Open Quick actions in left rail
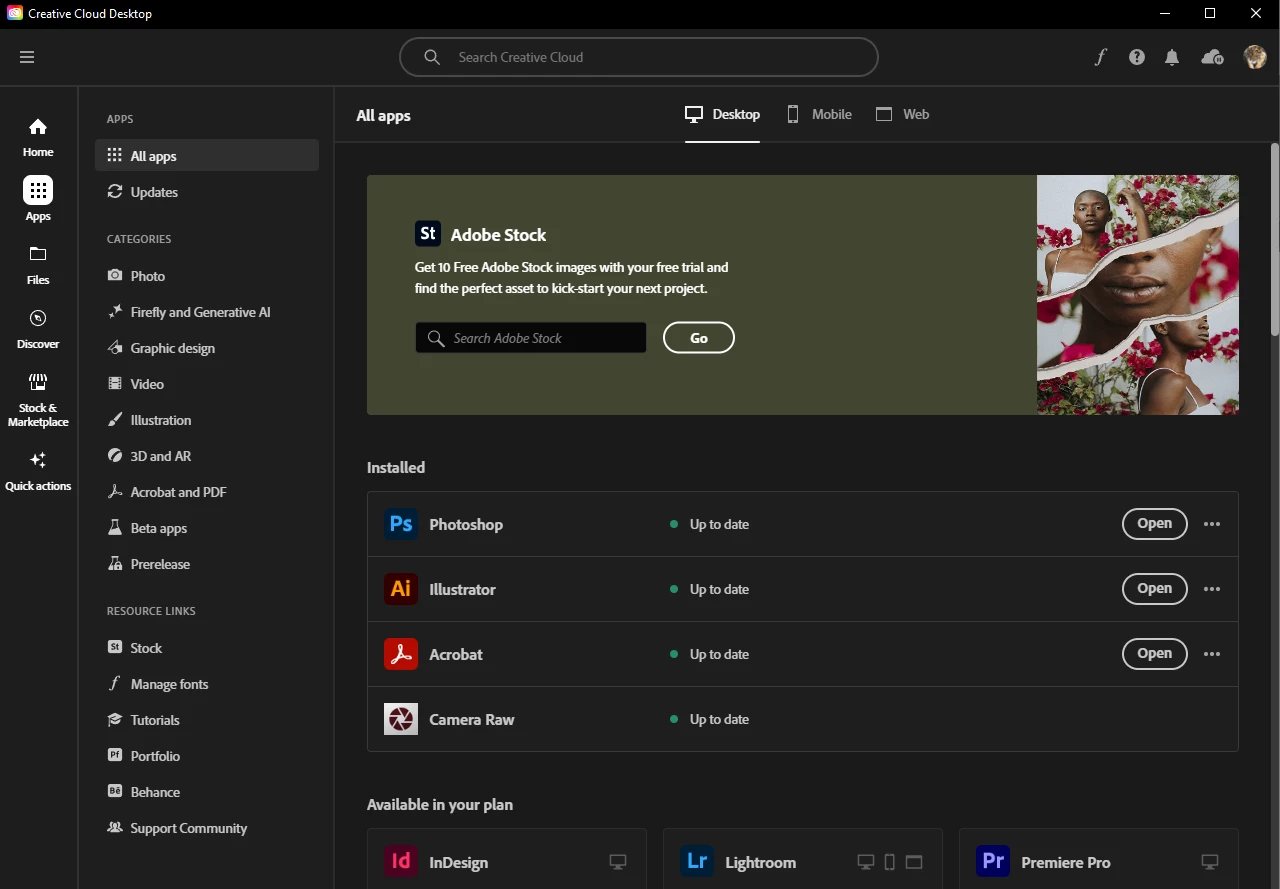 coord(38,471)
